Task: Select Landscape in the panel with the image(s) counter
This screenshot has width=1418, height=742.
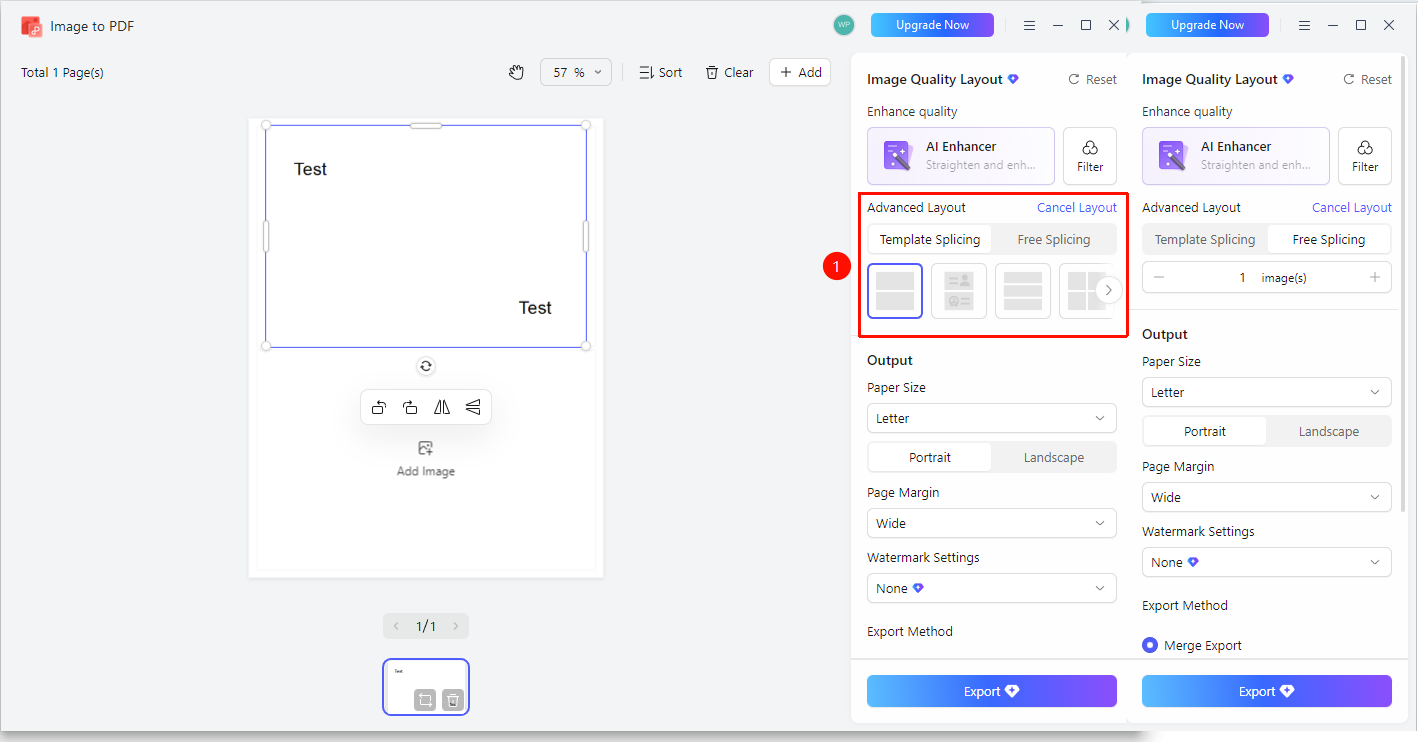Action: tap(1329, 431)
